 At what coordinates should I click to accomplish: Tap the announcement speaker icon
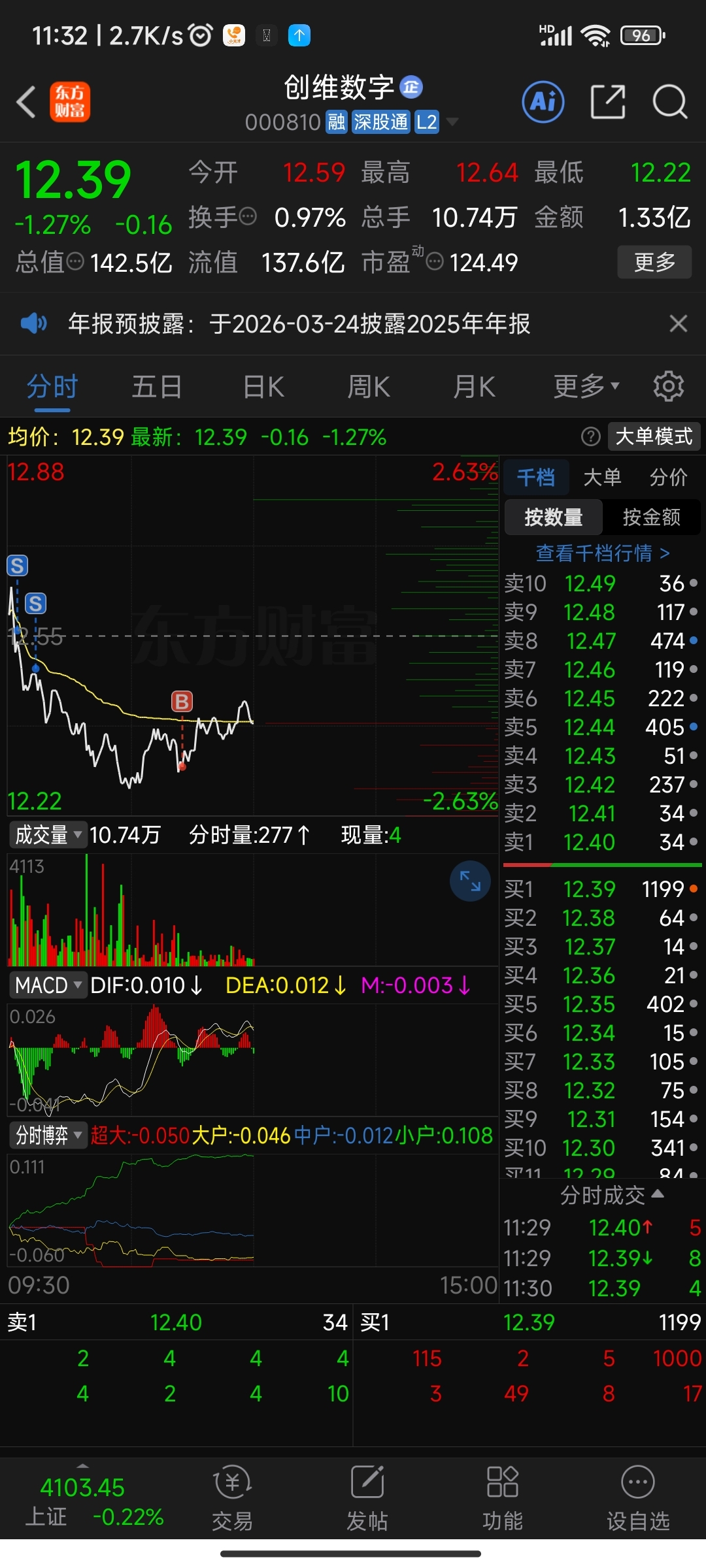[34, 323]
